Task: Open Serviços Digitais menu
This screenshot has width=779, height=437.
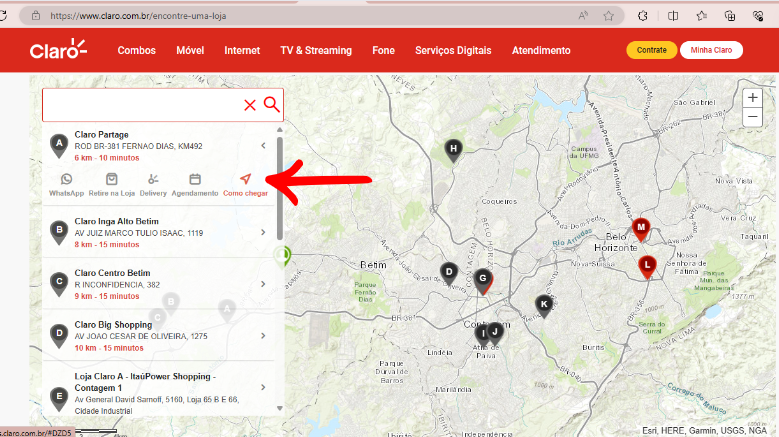Action: click(x=453, y=50)
